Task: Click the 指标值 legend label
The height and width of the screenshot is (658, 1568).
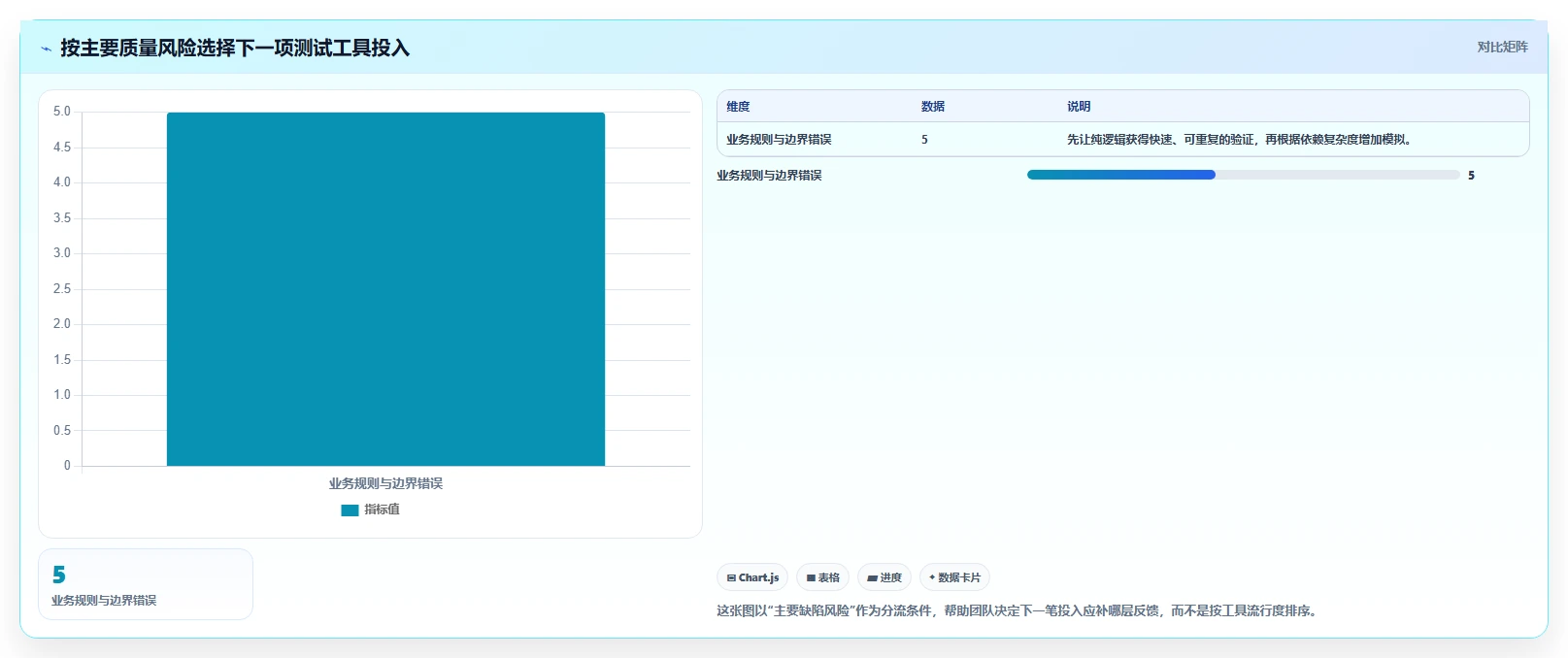Action: [382, 510]
